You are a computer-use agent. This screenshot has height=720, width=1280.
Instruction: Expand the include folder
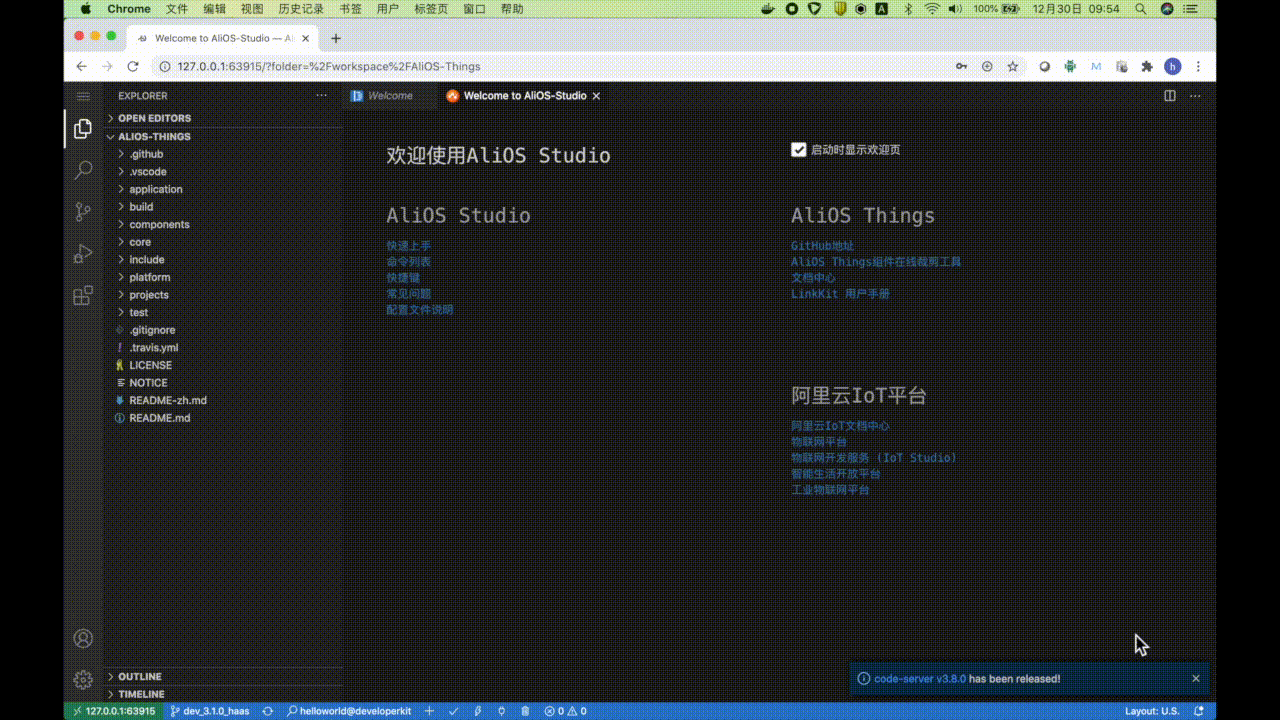coord(223,259)
